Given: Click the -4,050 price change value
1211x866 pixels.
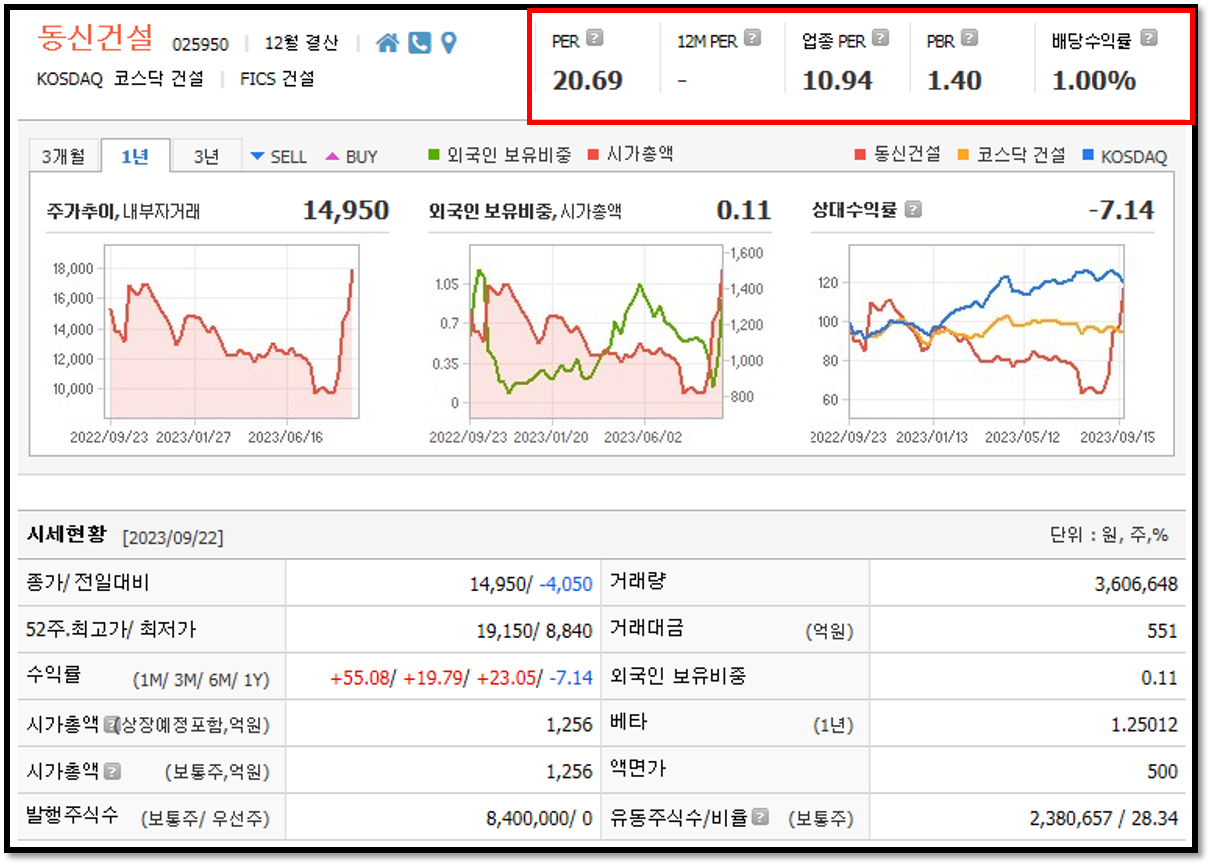Looking at the screenshot, I should (x=566, y=584).
